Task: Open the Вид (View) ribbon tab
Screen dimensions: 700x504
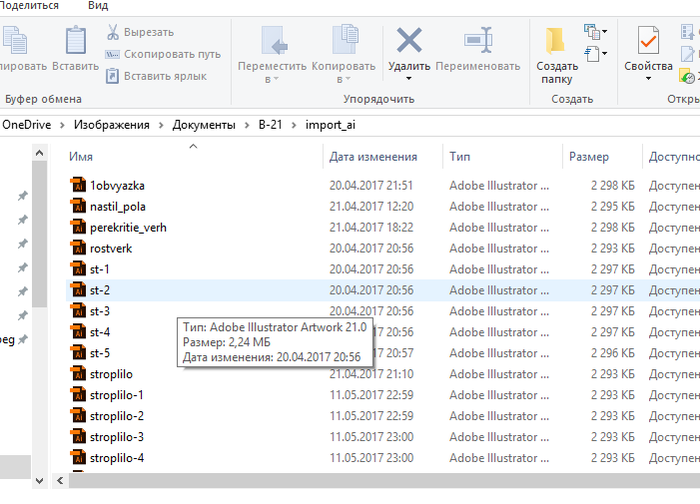Action: click(x=98, y=6)
